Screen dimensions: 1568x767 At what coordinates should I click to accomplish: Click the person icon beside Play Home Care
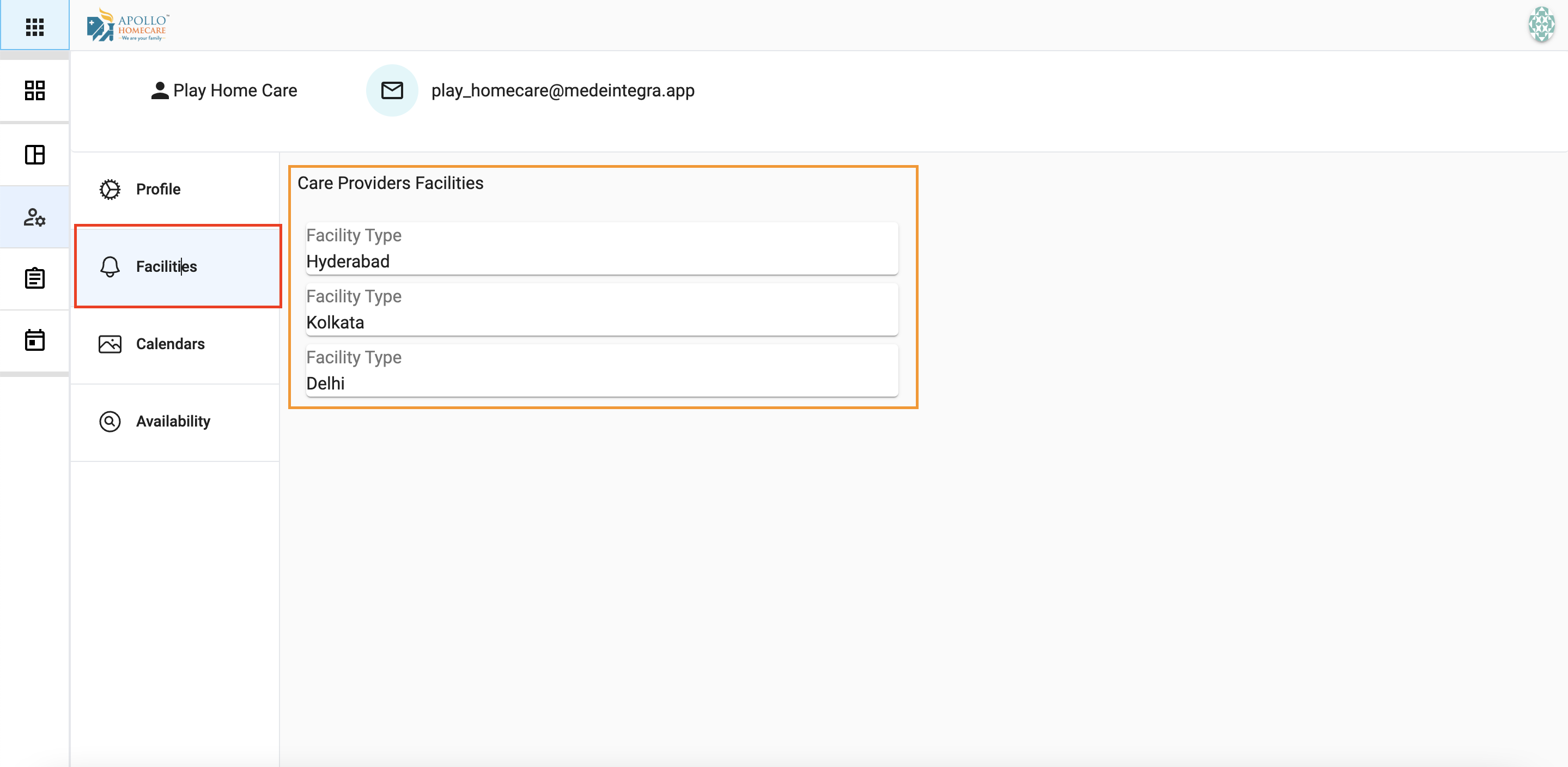[160, 91]
